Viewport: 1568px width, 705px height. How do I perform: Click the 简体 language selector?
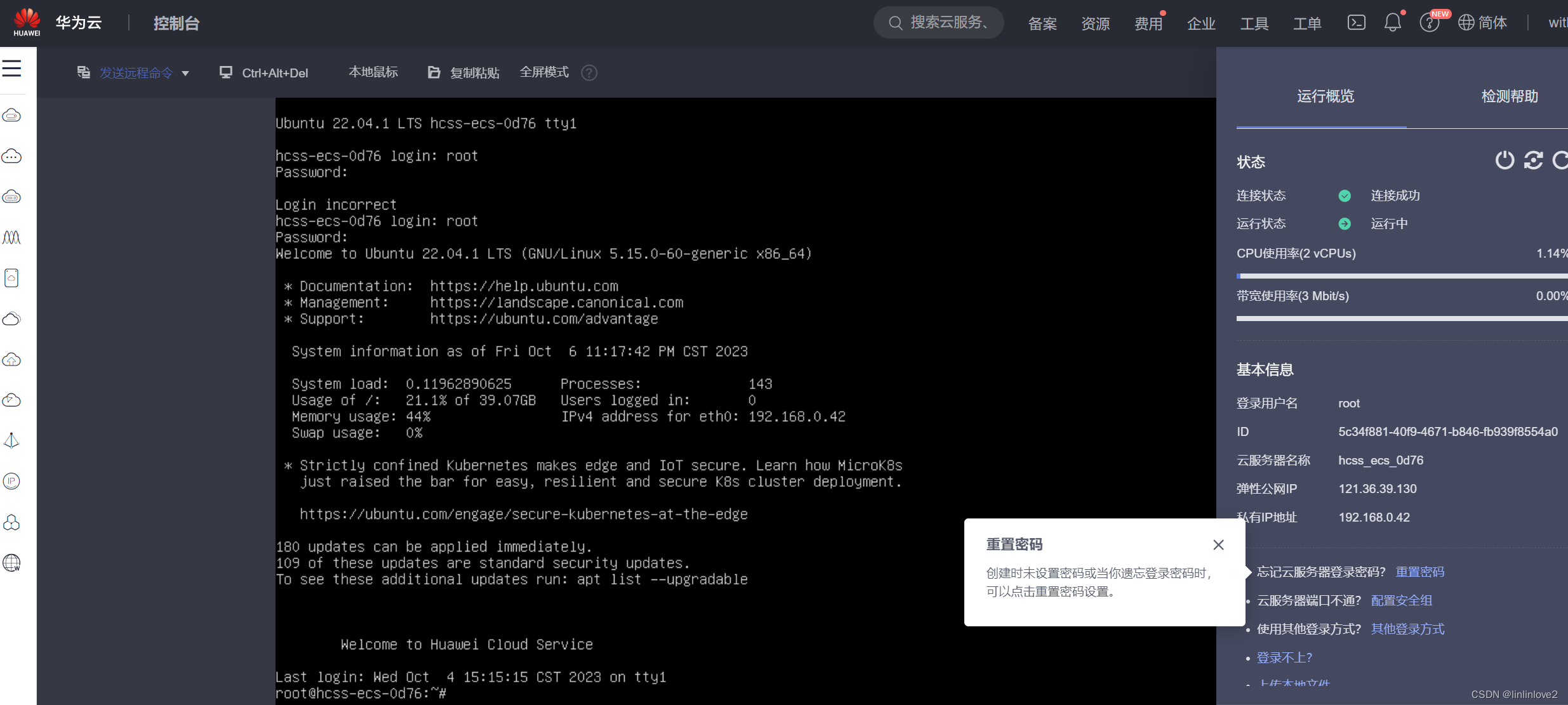tap(1492, 23)
